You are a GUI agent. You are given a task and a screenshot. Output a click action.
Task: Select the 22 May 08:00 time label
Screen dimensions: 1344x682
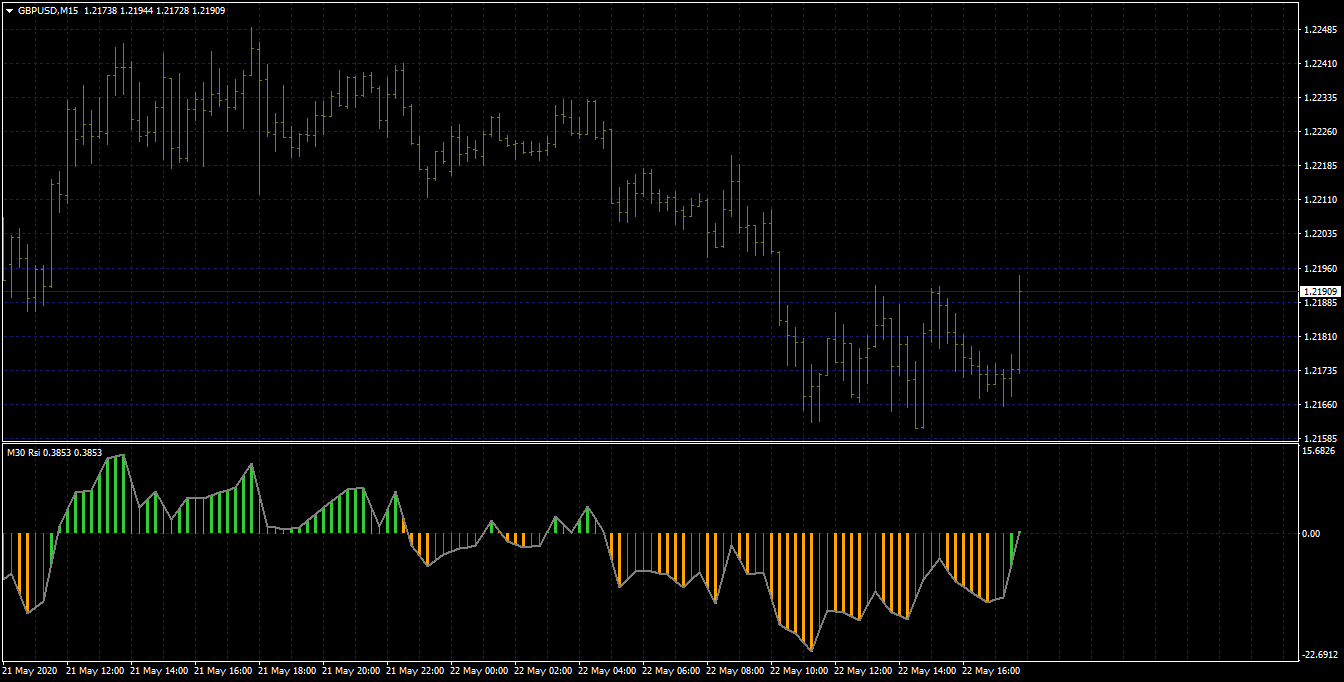(735, 671)
